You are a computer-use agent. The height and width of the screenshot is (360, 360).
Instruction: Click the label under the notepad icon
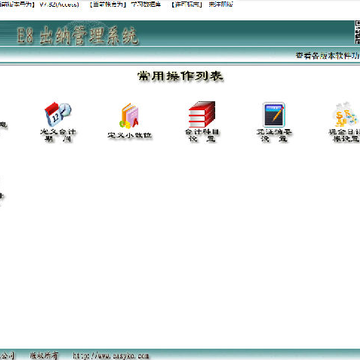click(x=274, y=135)
